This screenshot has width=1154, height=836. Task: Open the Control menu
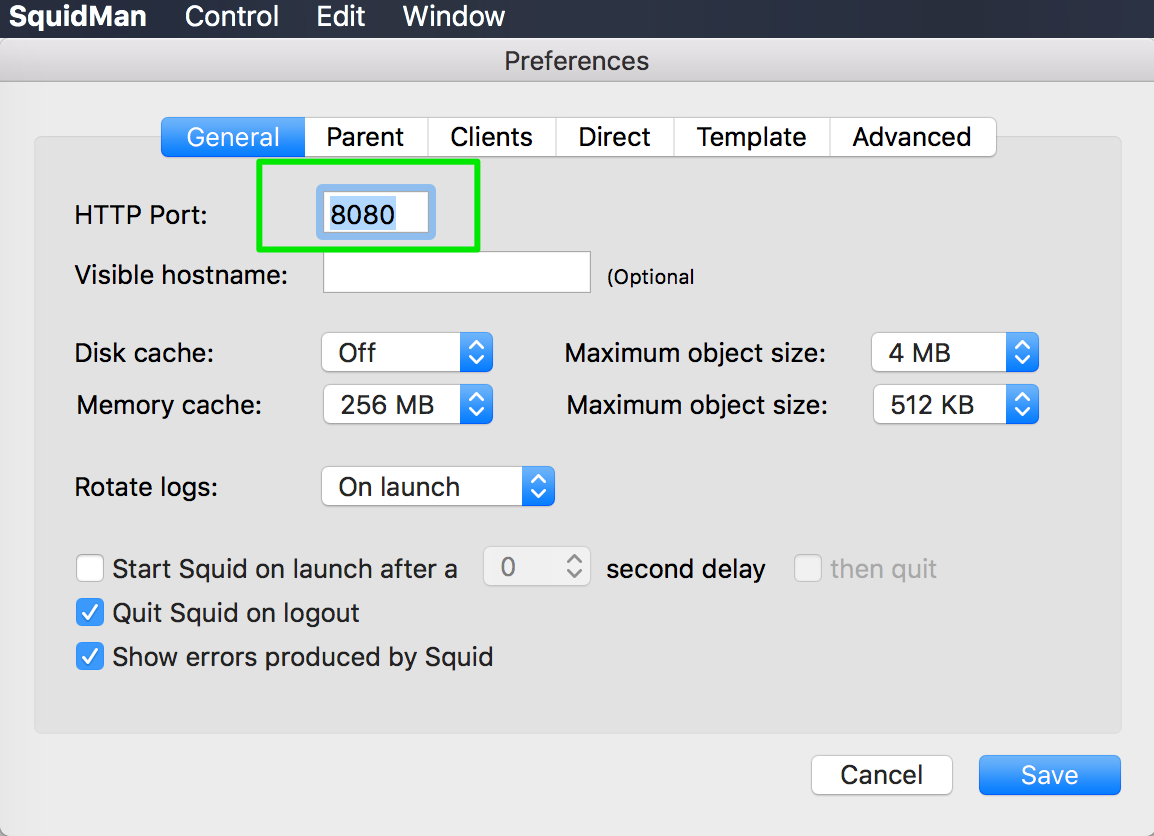click(x=231, y=16)
